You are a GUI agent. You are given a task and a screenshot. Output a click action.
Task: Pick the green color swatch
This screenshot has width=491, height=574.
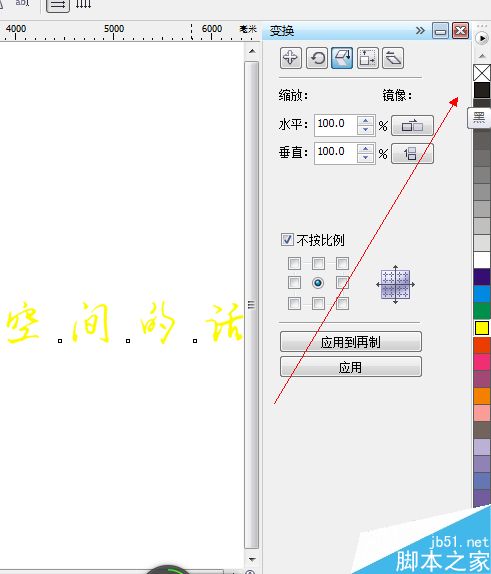click(x=482, y=311)
